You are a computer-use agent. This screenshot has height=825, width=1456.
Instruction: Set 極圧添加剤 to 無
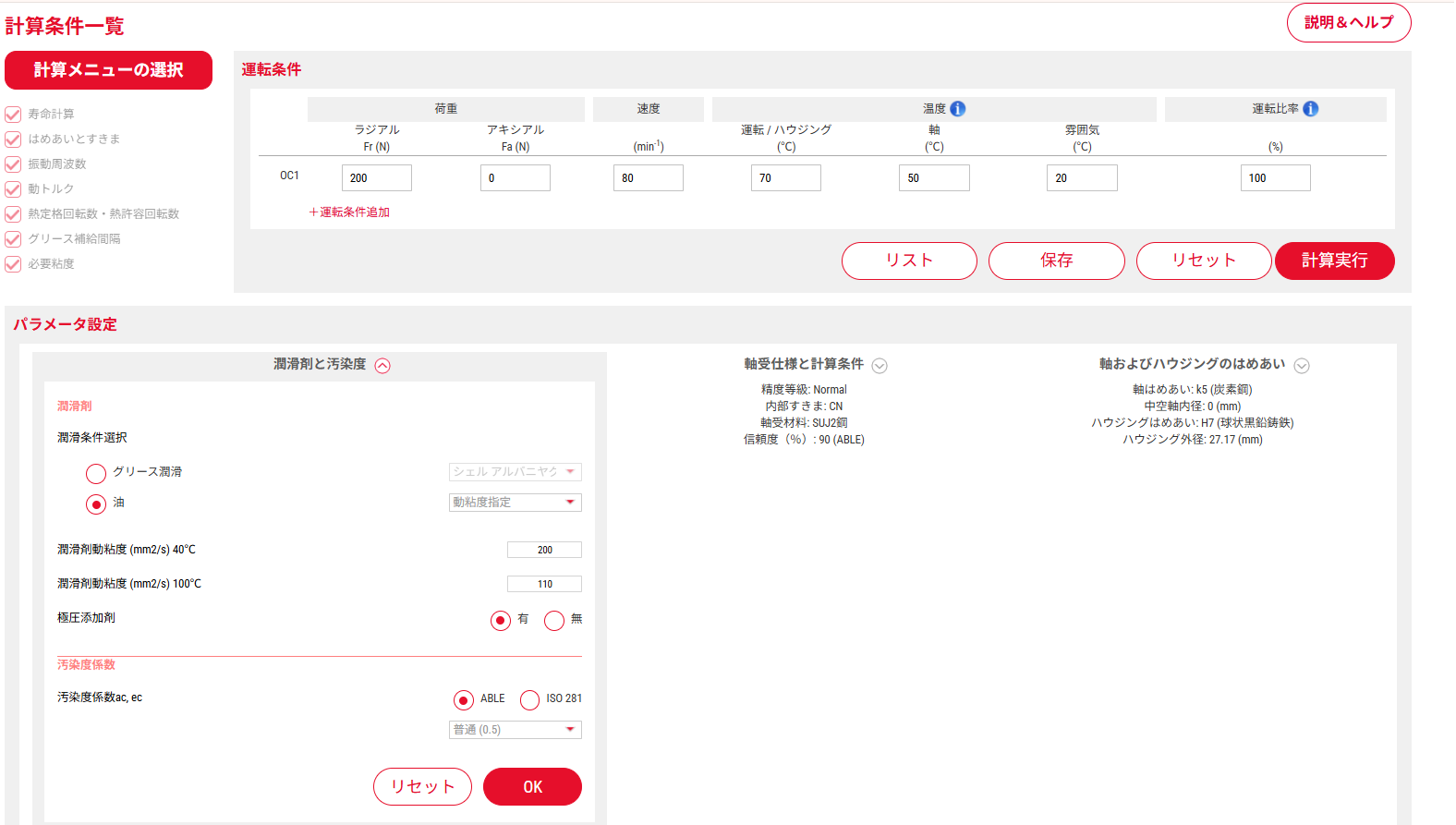[x=554, y=621]
